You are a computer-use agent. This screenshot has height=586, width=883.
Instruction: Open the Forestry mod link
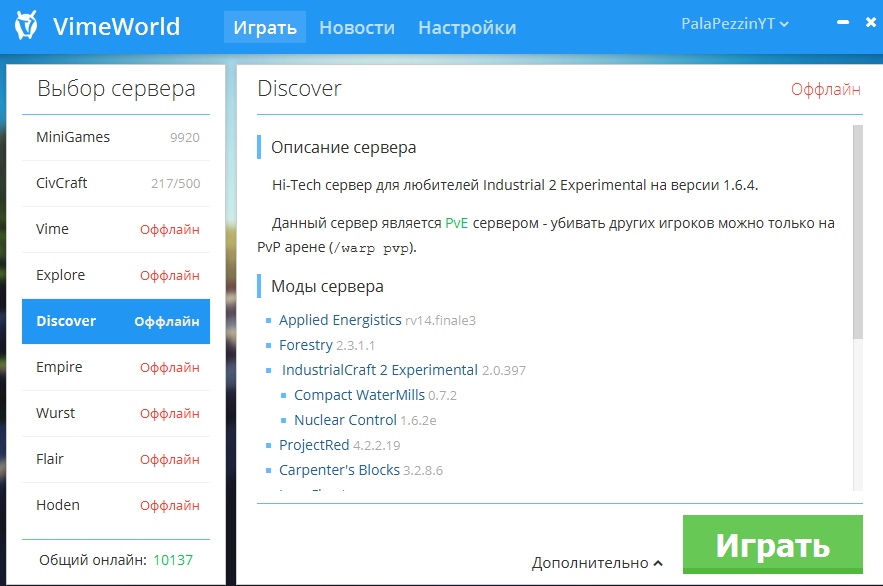pyautogui.click(x=306, y=345)
